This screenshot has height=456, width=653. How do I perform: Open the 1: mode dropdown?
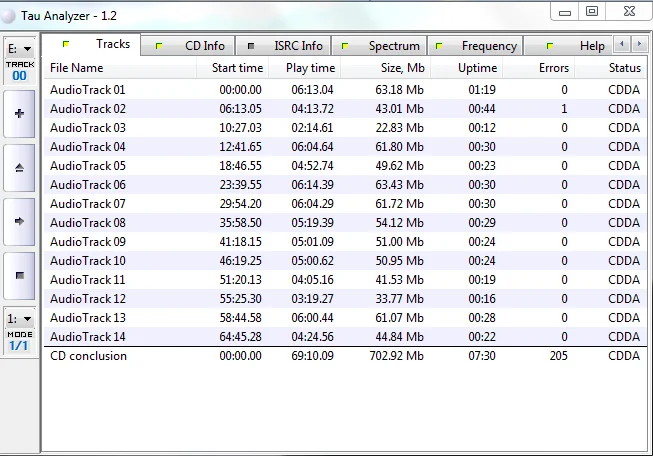(19, 319)
